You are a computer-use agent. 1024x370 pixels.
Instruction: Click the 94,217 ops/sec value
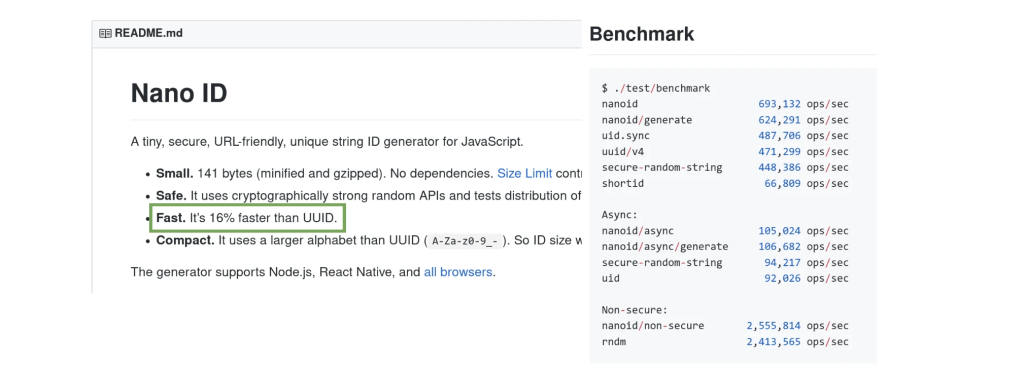(x=806, y=262)
